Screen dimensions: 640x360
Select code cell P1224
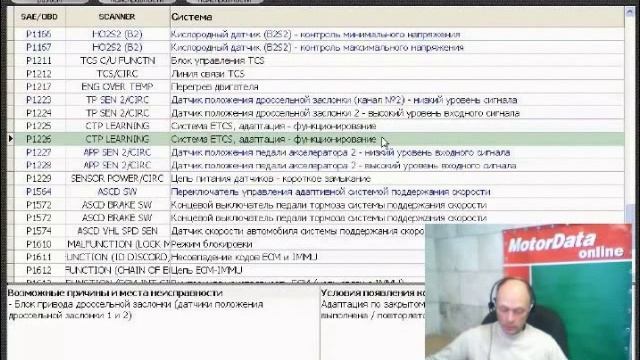tap(39, 113)
